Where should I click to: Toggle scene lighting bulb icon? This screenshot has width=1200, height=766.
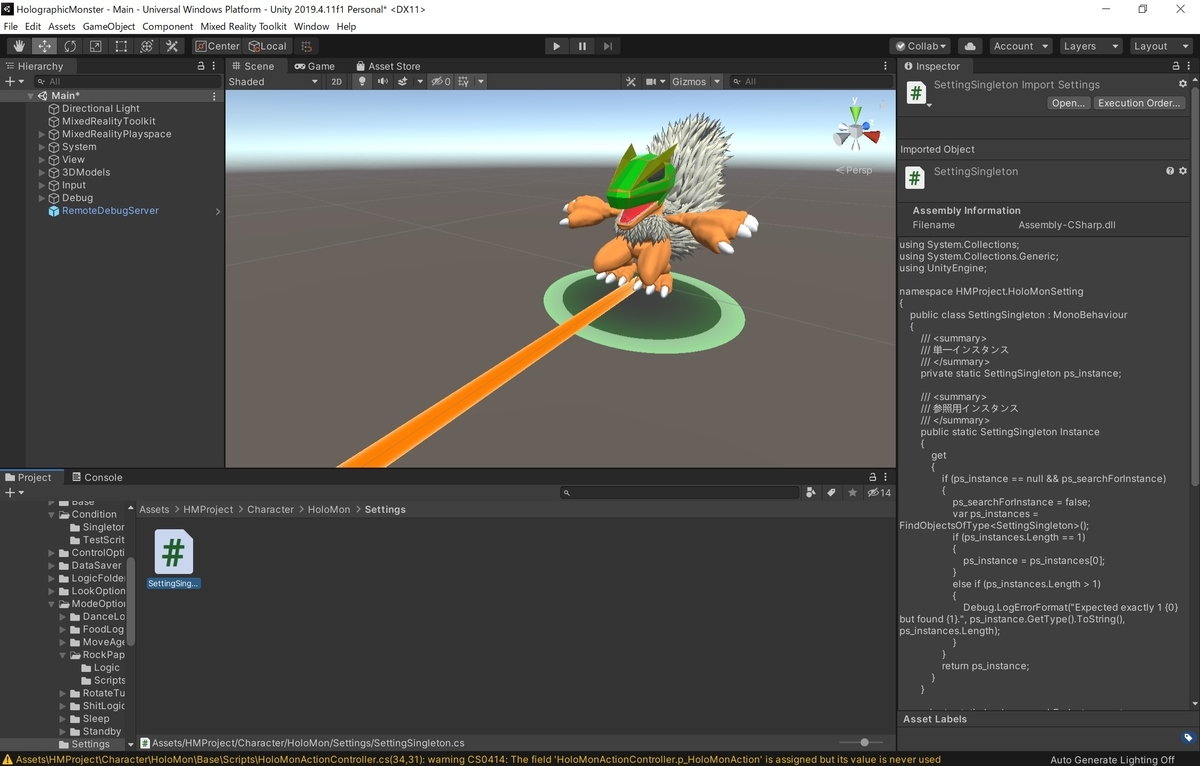click(x=362, y=82)
